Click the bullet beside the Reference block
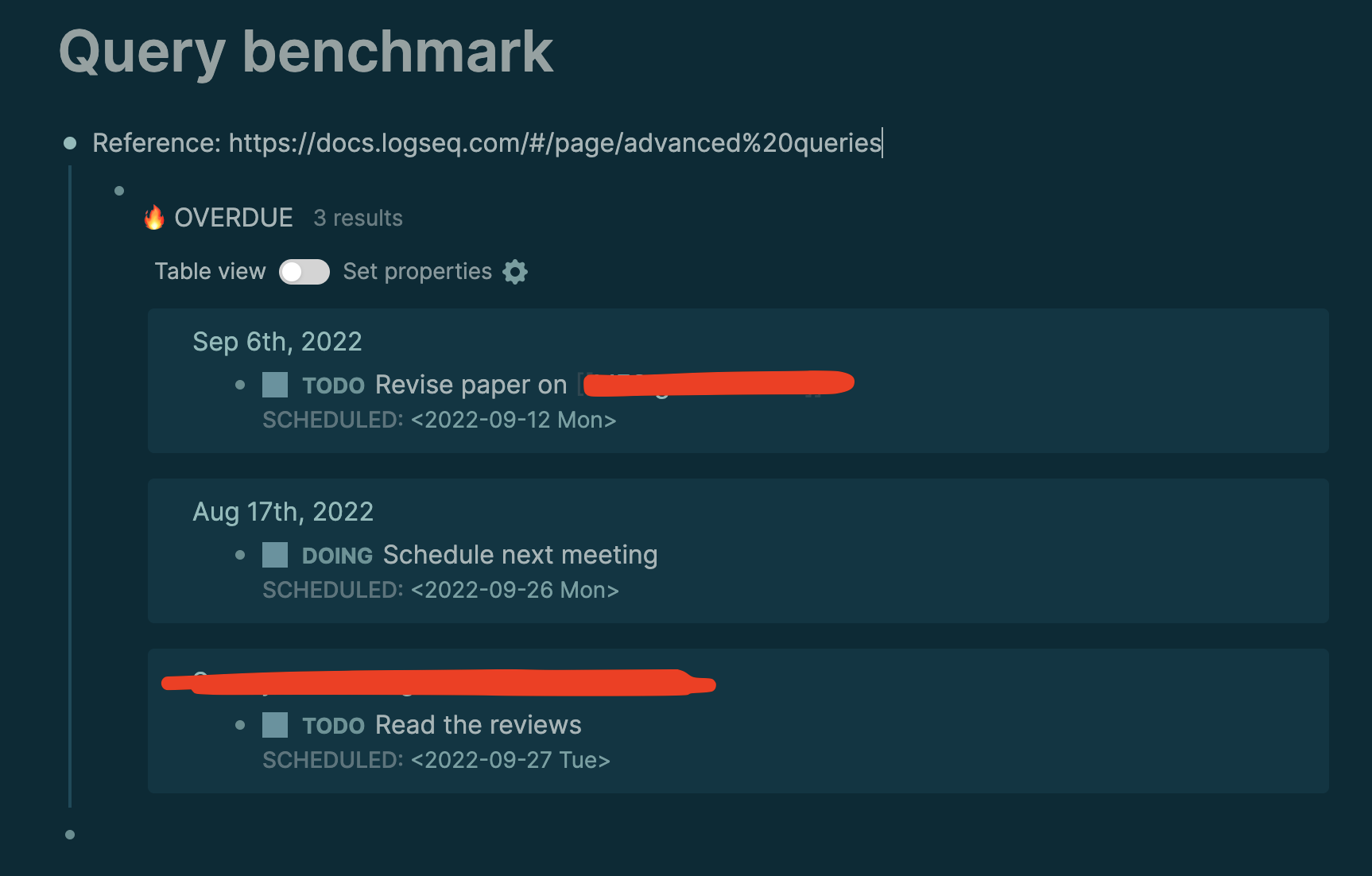 [70, 143]
